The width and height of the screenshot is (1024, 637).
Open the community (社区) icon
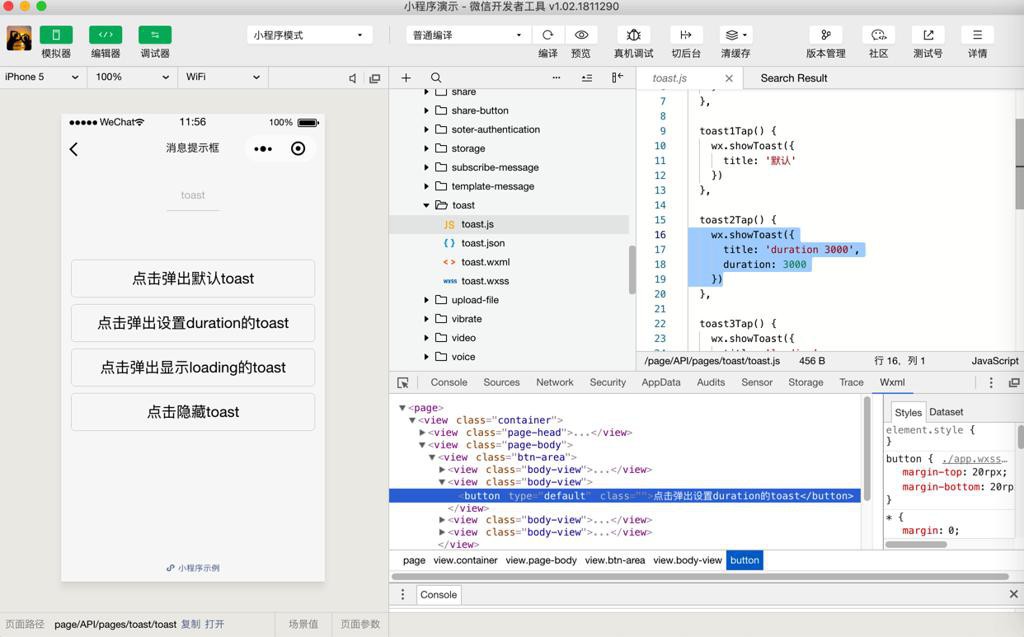point(878,35)
